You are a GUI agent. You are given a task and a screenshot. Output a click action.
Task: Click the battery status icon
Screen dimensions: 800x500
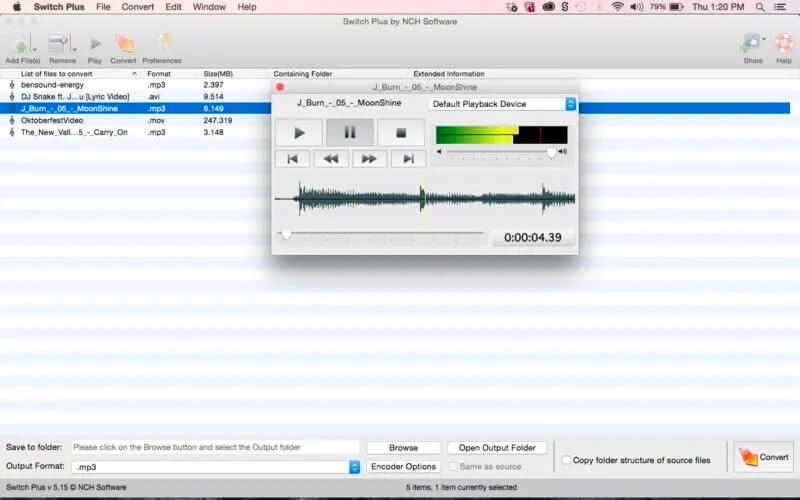click(677, 7)
